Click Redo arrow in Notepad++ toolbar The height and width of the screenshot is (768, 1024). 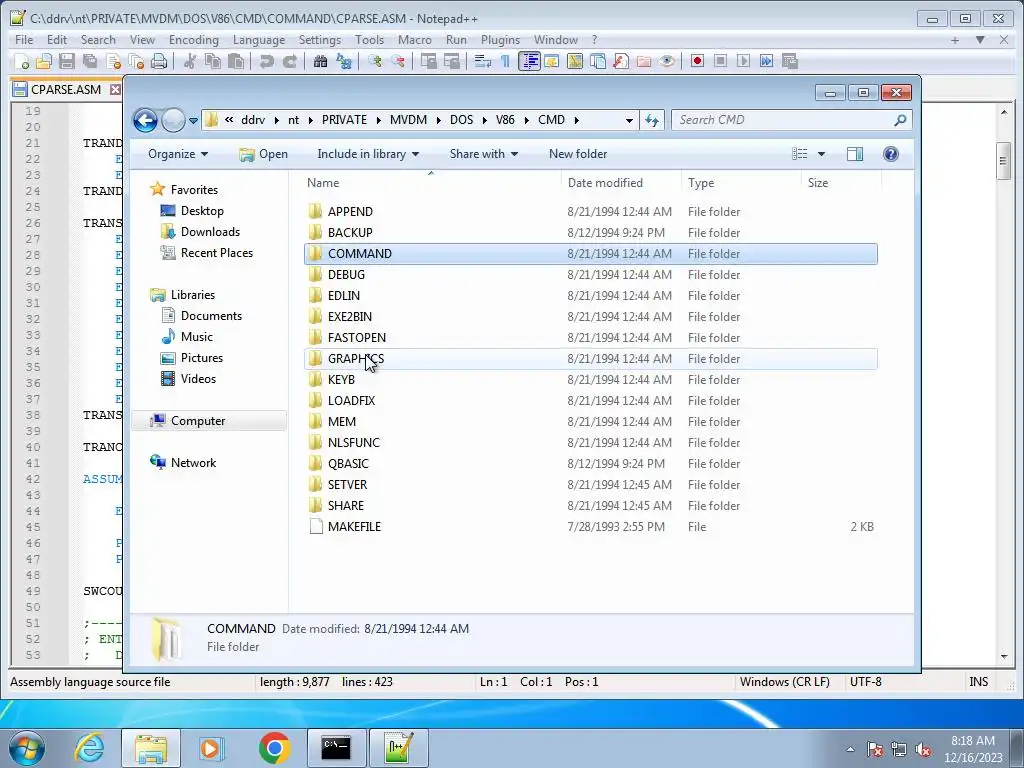tap(289, 61)
